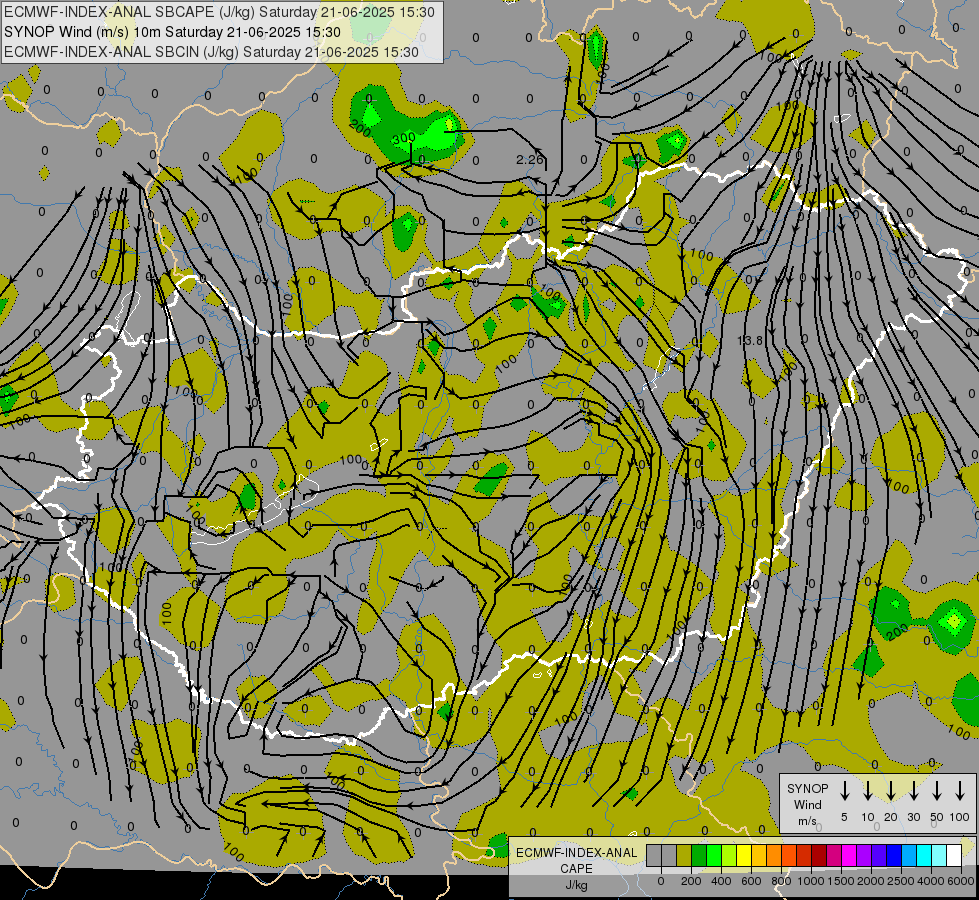Pick the red-orange swatch right of 800 tick
Screen dimensions: 979x900
(x=789, y=855)
